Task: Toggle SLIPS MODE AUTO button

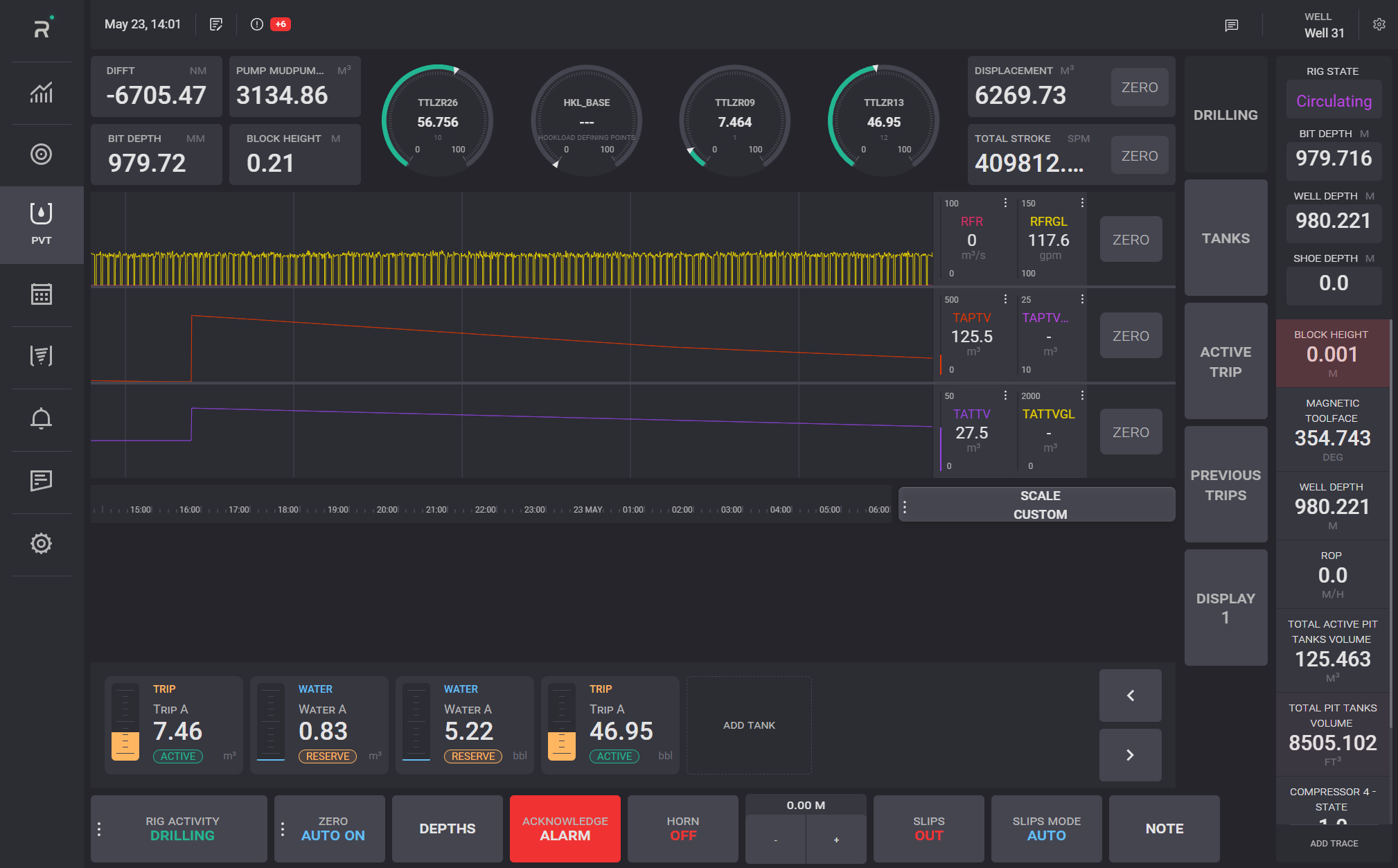Action: [x=1046, y=829]
